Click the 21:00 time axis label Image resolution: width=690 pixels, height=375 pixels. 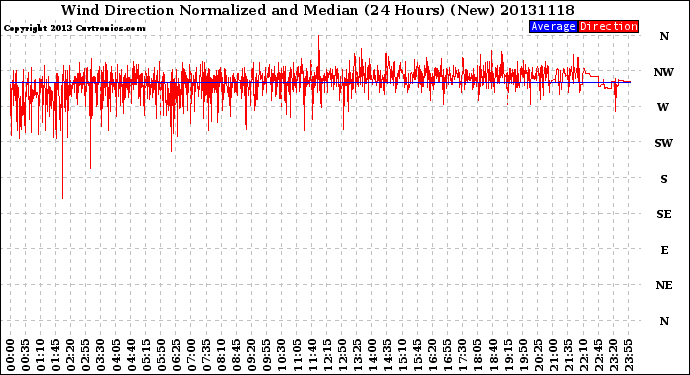point(553,355)
